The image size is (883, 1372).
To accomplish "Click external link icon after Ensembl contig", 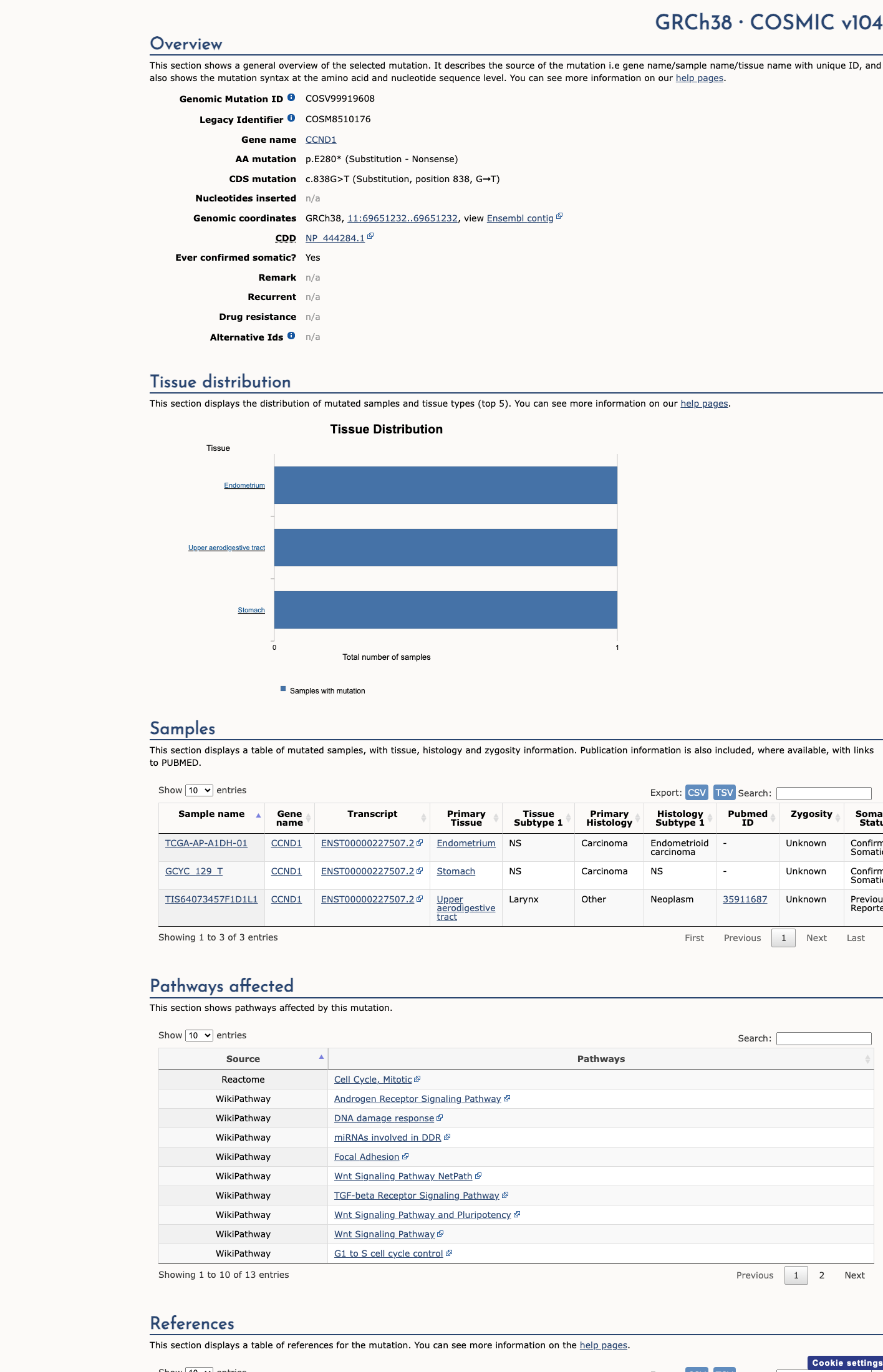I will click(559, 216).
